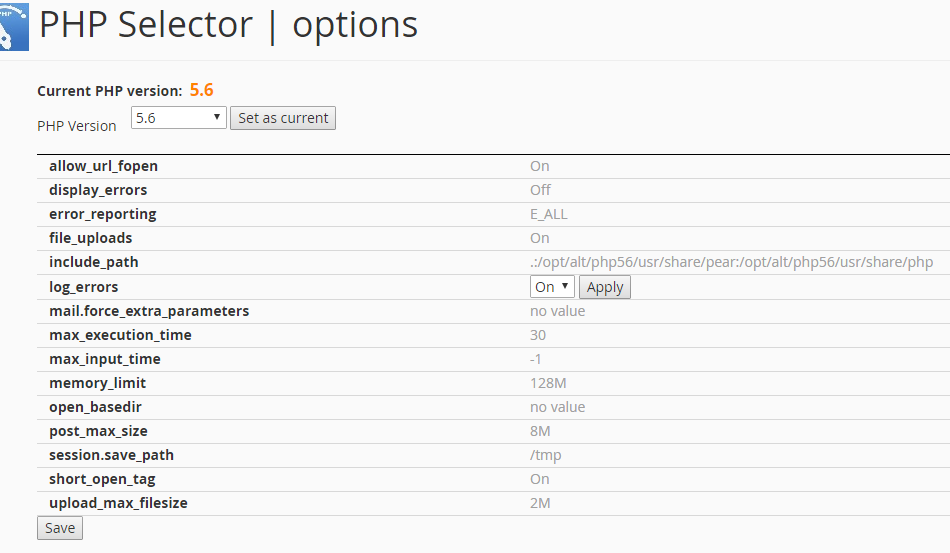Click the upload_max_filesize value 2M
Screen dimensions: 950x553
tap(540, 503)
